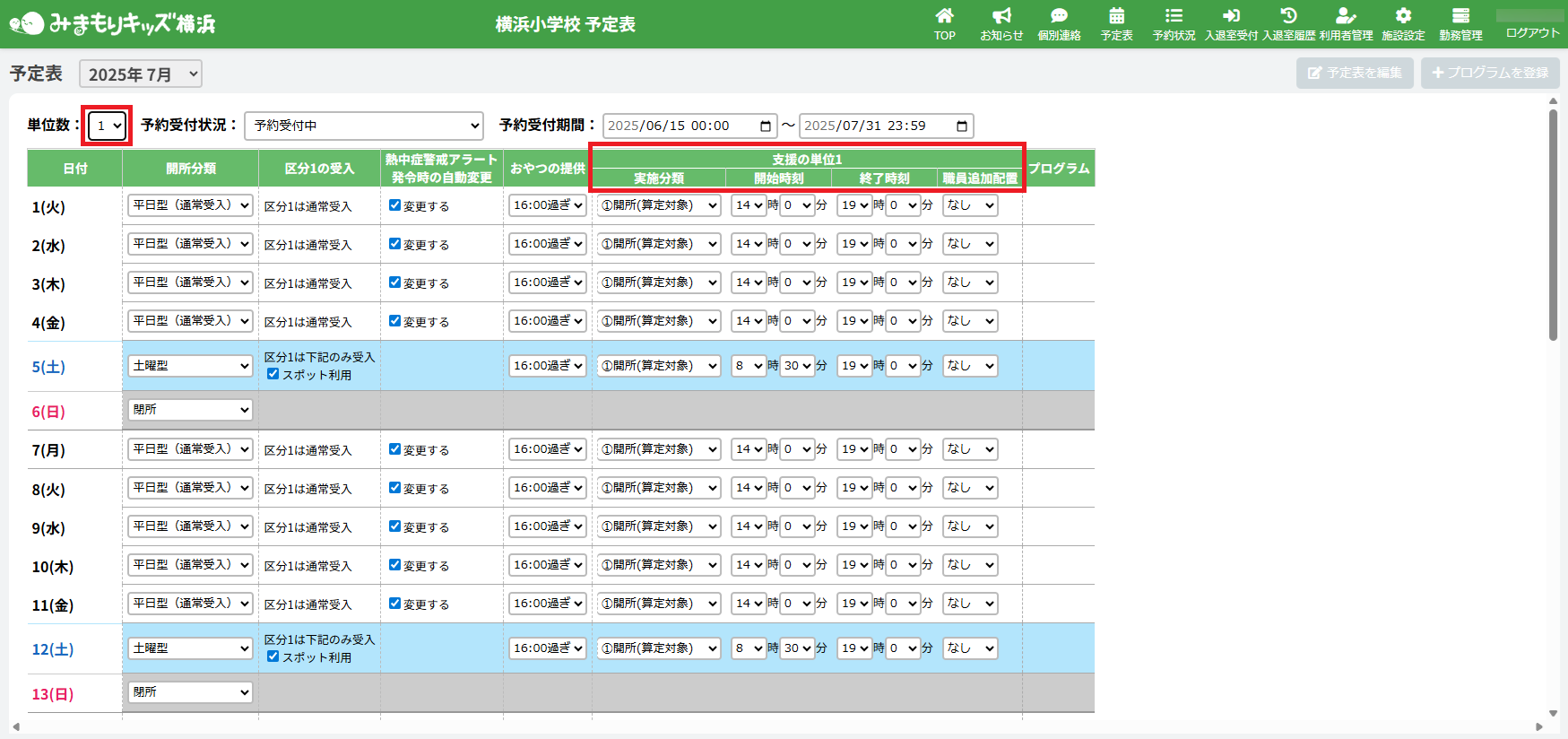Click the プログラムを登録 button
The height and width of the screenshot is (739, 1568).
tap(1490, 73)
